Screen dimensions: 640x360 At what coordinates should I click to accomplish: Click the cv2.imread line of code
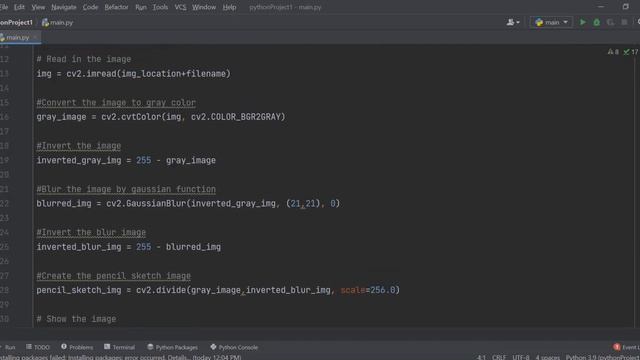pyautogui.click(x=133, y=74)
